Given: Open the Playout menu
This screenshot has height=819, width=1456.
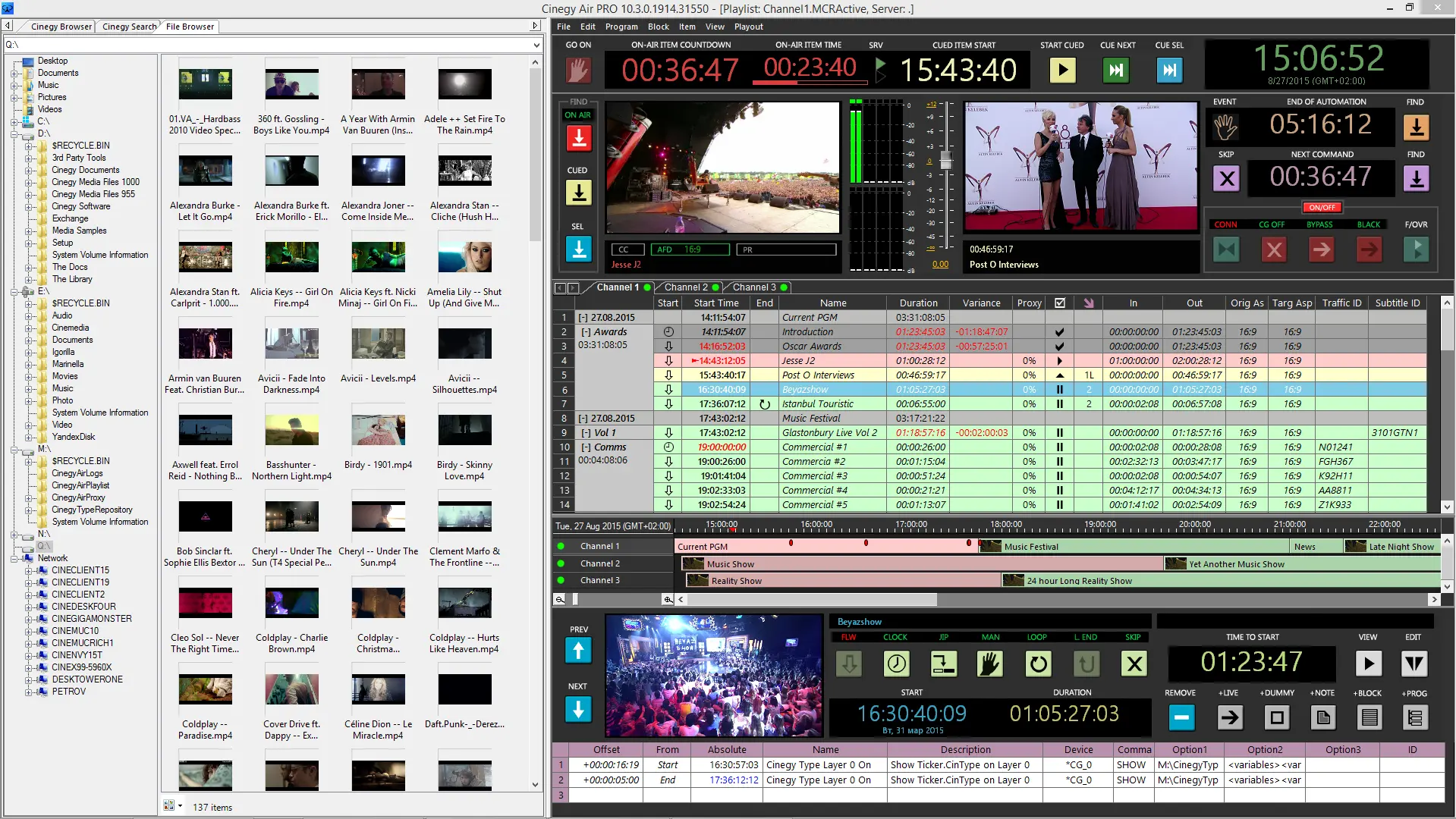Looking at the screenshot, I should click(x=748, y=27).
